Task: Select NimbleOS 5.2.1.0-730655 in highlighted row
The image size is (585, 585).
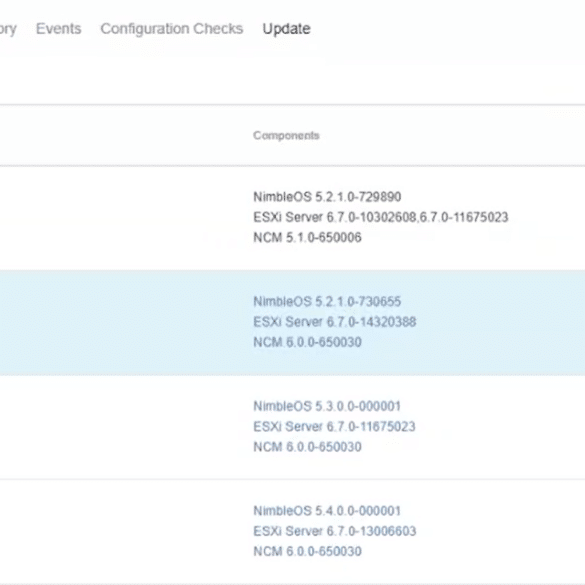Action: (x=327, y=301)
